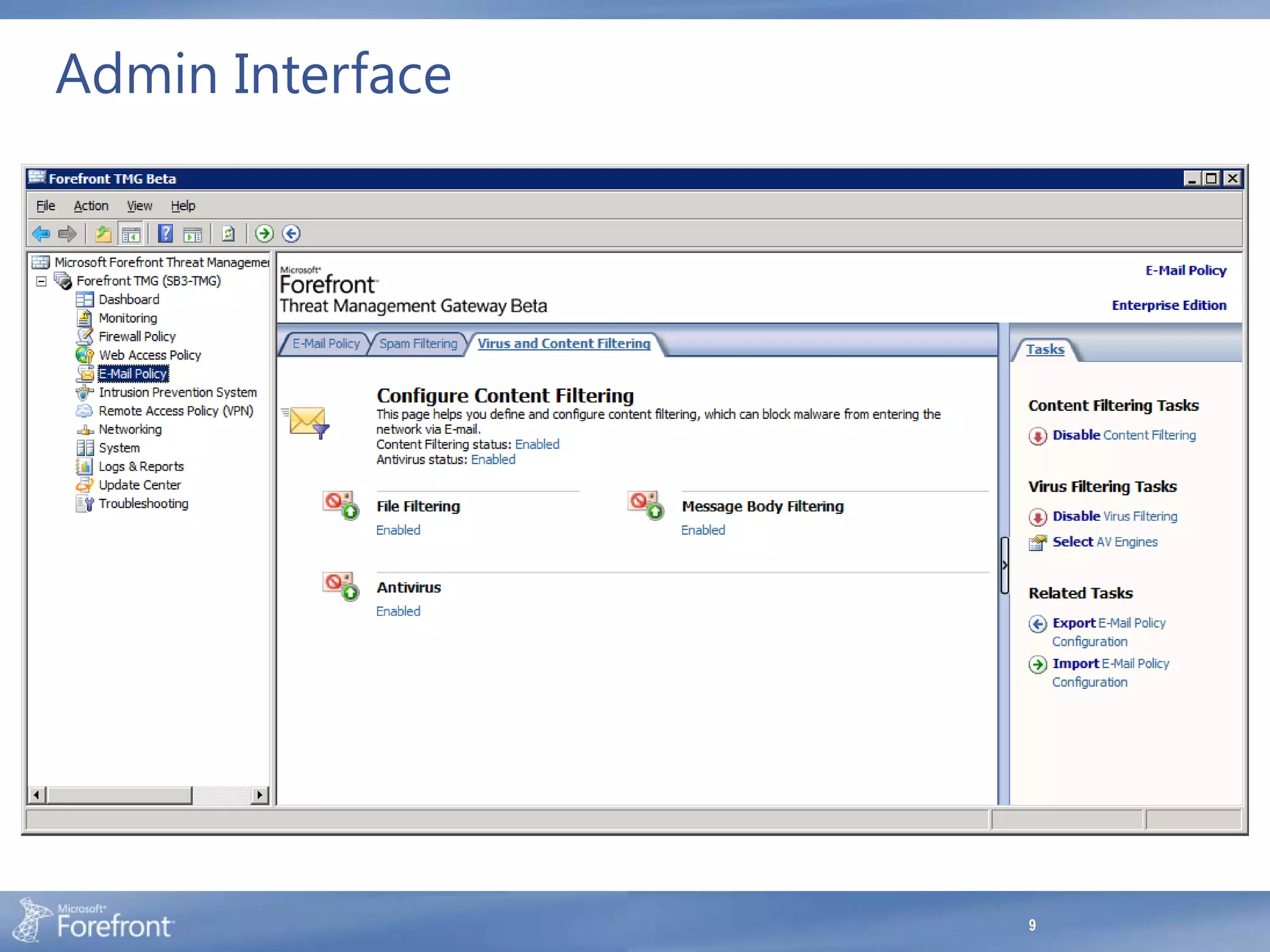Click Antivirus status Enabled link
This screenshot has width=1270, height=952.
(493, 459)
